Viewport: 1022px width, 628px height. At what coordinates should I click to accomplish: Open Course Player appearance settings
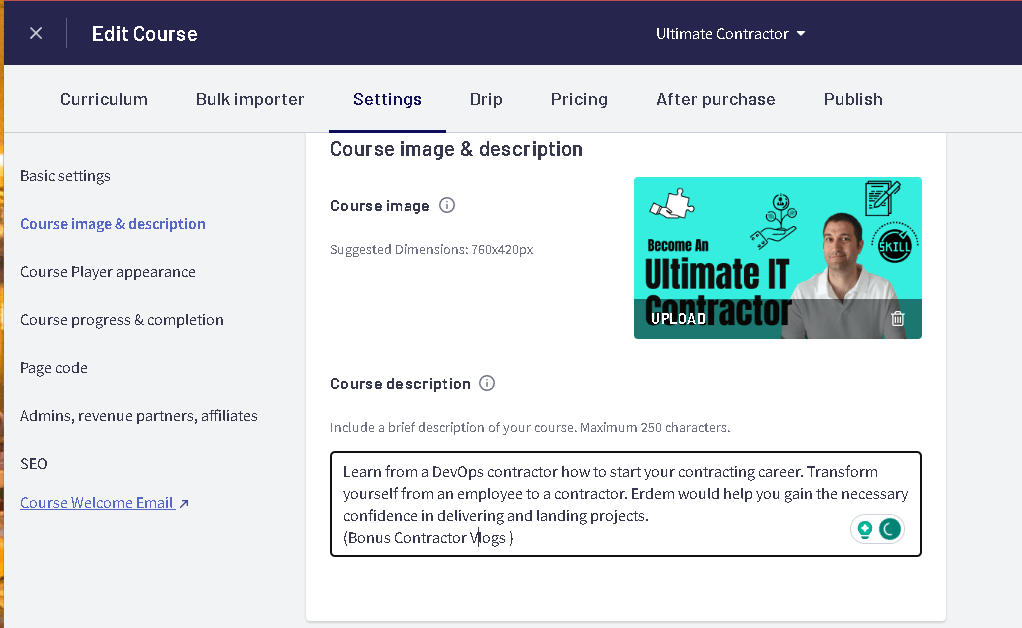(x=108, y=272)
